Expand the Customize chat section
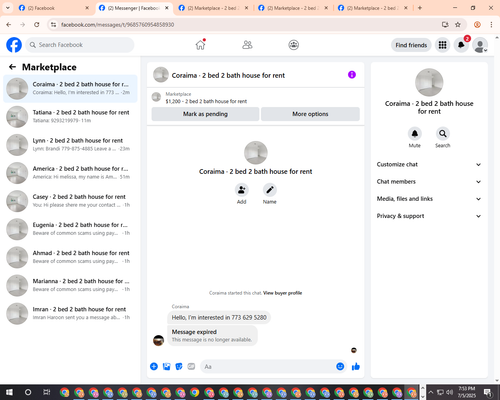This screenshot has height=400, width=500. (x=429, y=164)
